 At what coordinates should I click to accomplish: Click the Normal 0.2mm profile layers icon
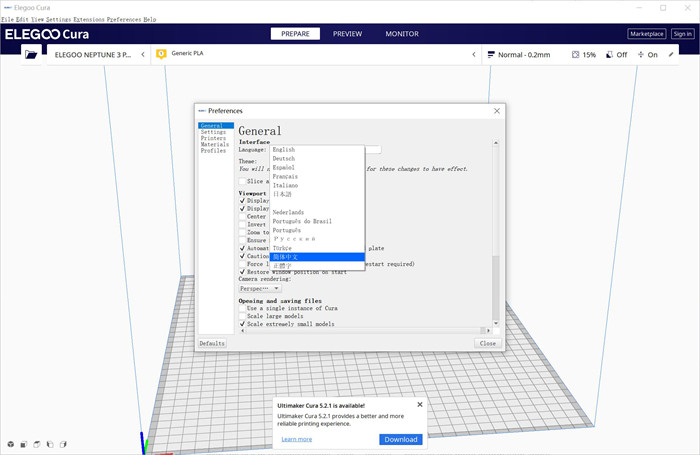(x=491, y=54)
